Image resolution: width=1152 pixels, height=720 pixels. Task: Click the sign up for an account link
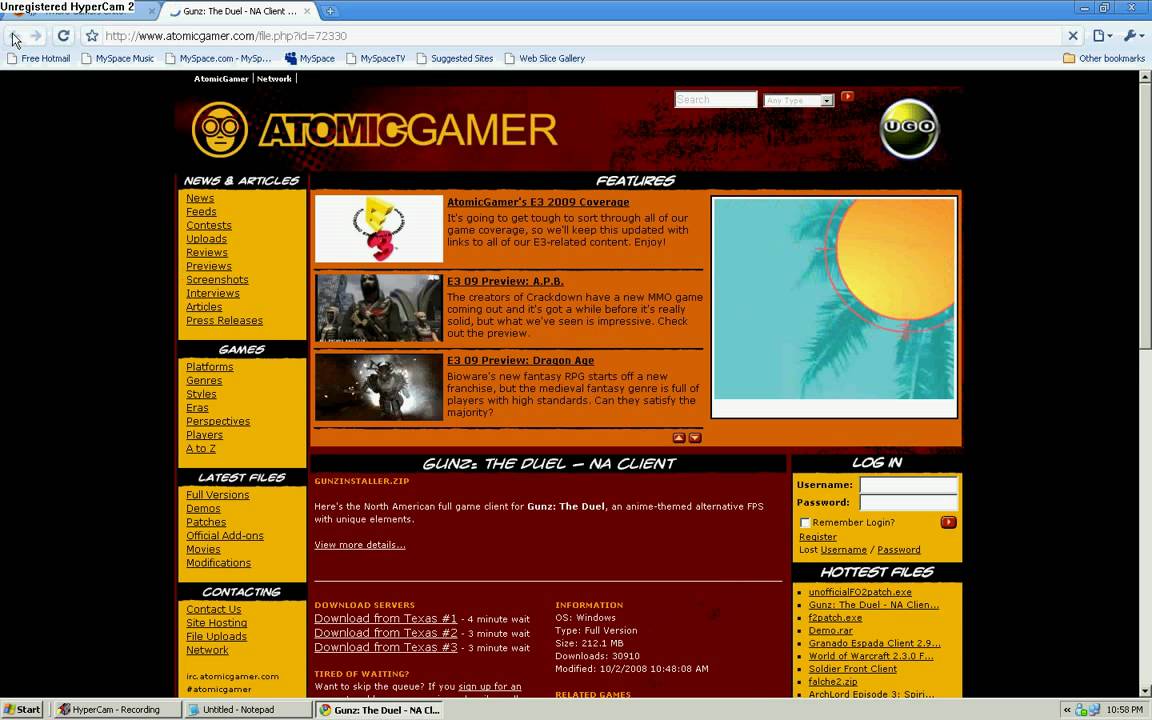tap(489, 687)
